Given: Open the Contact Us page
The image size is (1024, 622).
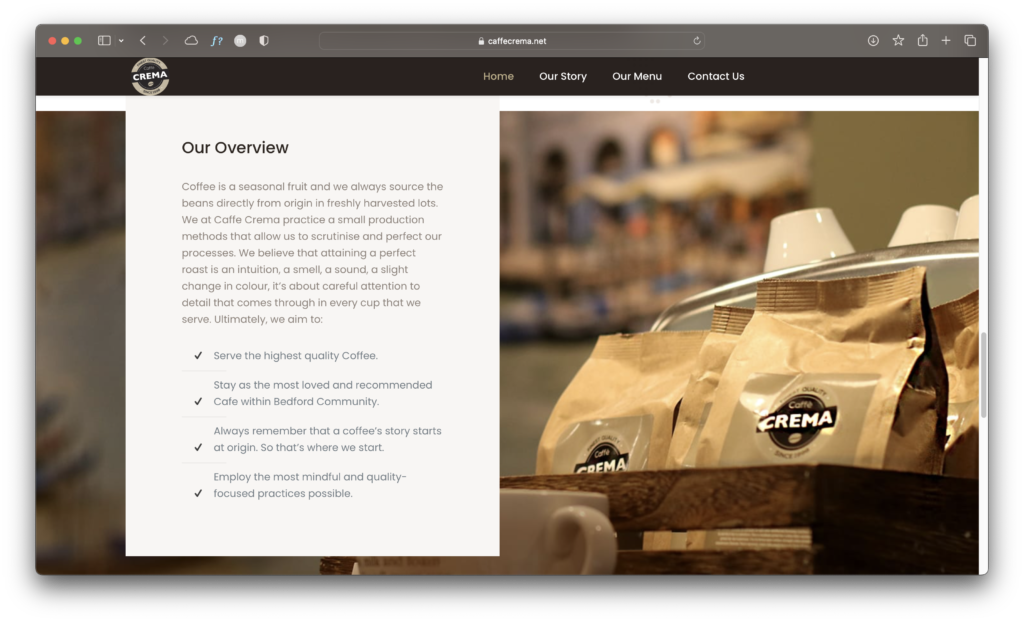Looking at the screenshot, I should [716, 76].
